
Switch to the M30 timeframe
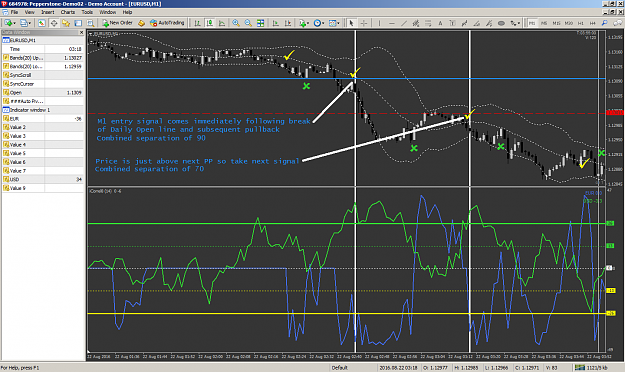coord(569,23)
